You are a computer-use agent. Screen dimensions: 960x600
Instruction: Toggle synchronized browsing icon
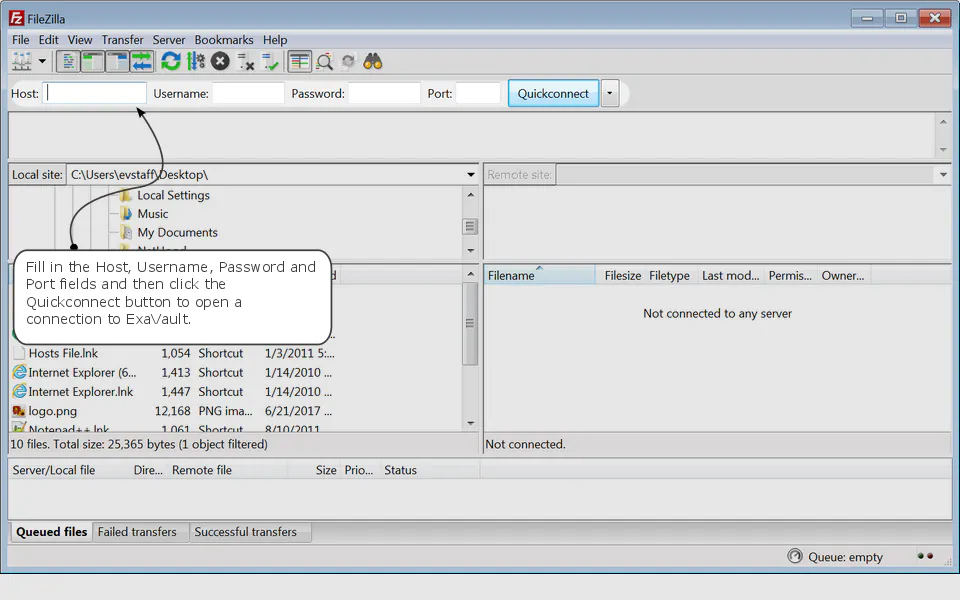coord(348,61)
